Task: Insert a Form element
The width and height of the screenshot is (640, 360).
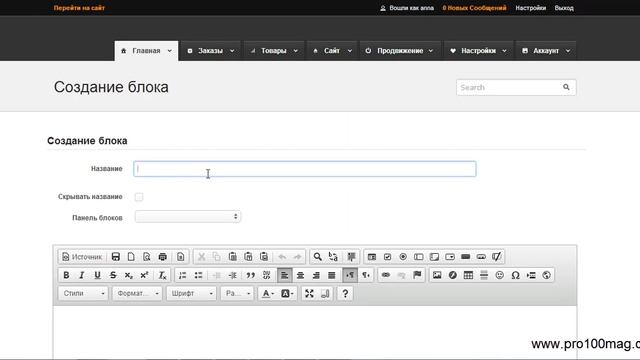Action: [372, 257]
